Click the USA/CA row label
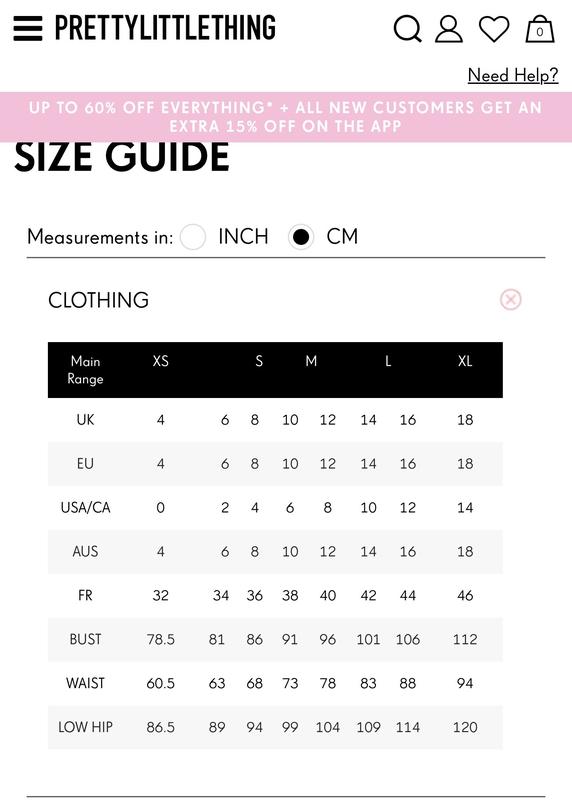Viewport: 572px width, 800px height. [85, 508]
